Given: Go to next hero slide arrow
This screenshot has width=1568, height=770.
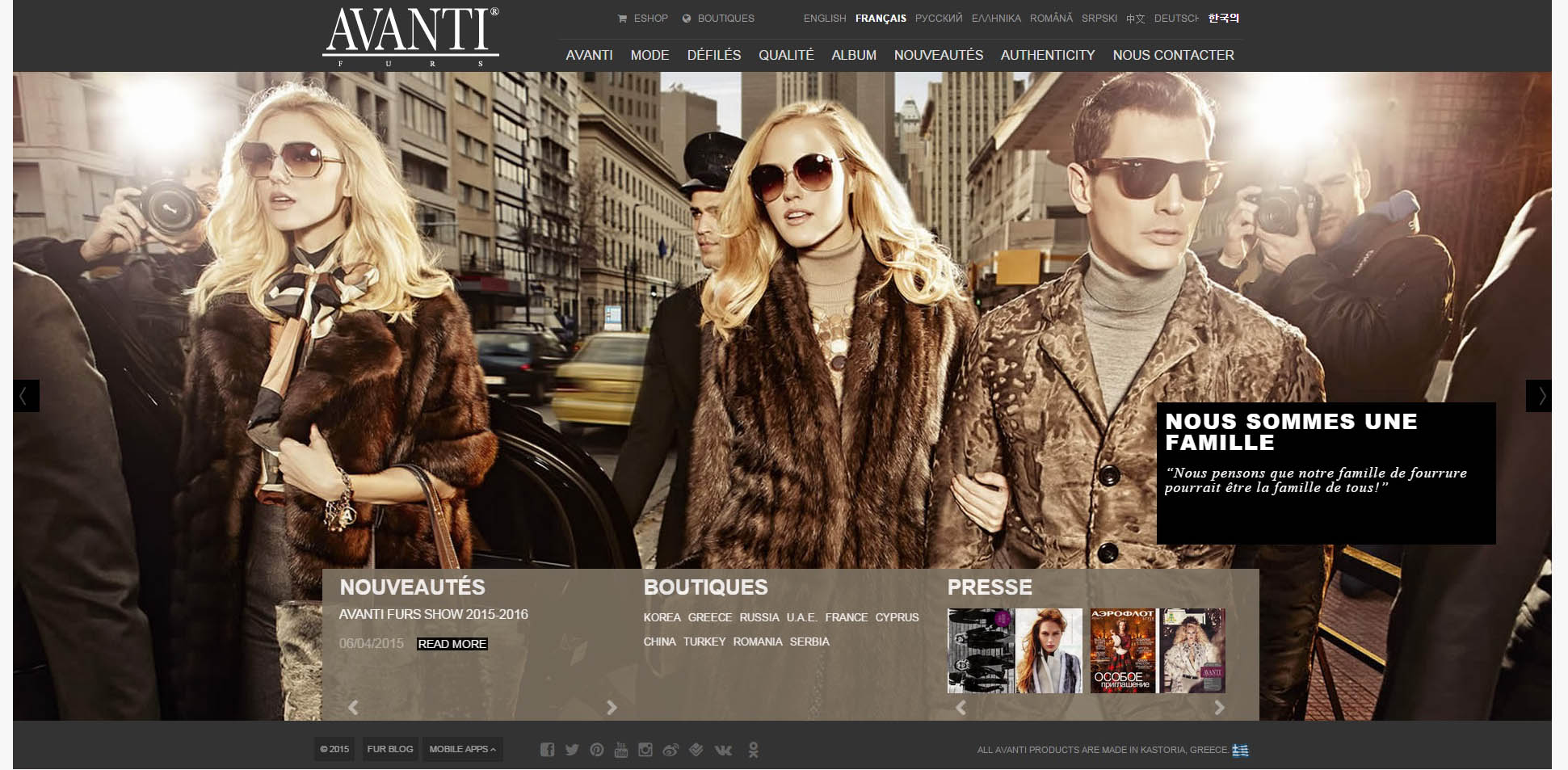Looking at the screenshot, I should tap(1538, 396).
